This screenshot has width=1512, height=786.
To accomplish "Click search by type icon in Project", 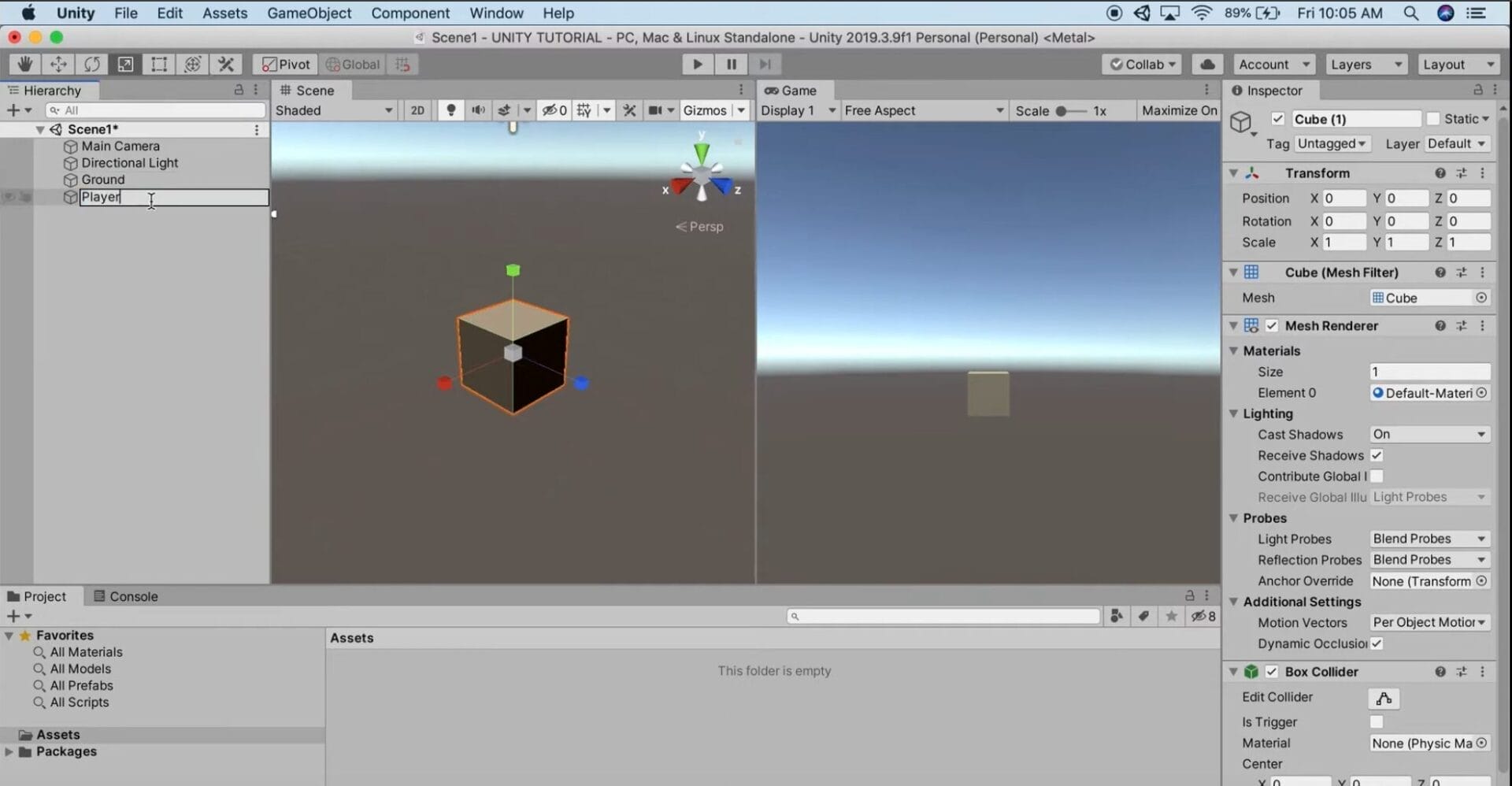I will (1117, 616).
